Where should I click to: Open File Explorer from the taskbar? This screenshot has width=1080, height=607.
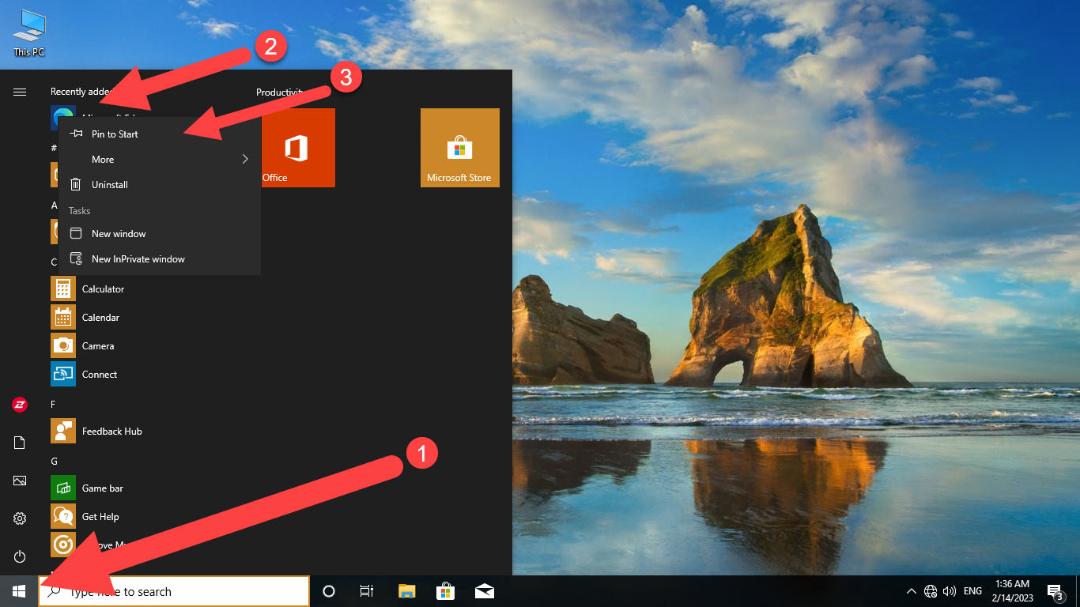click(406, 591)
